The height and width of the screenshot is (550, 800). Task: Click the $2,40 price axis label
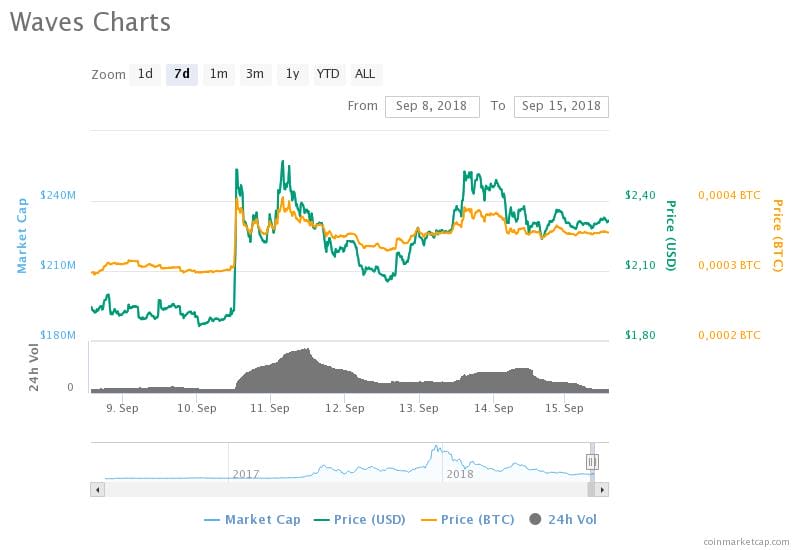coord(640,195)
